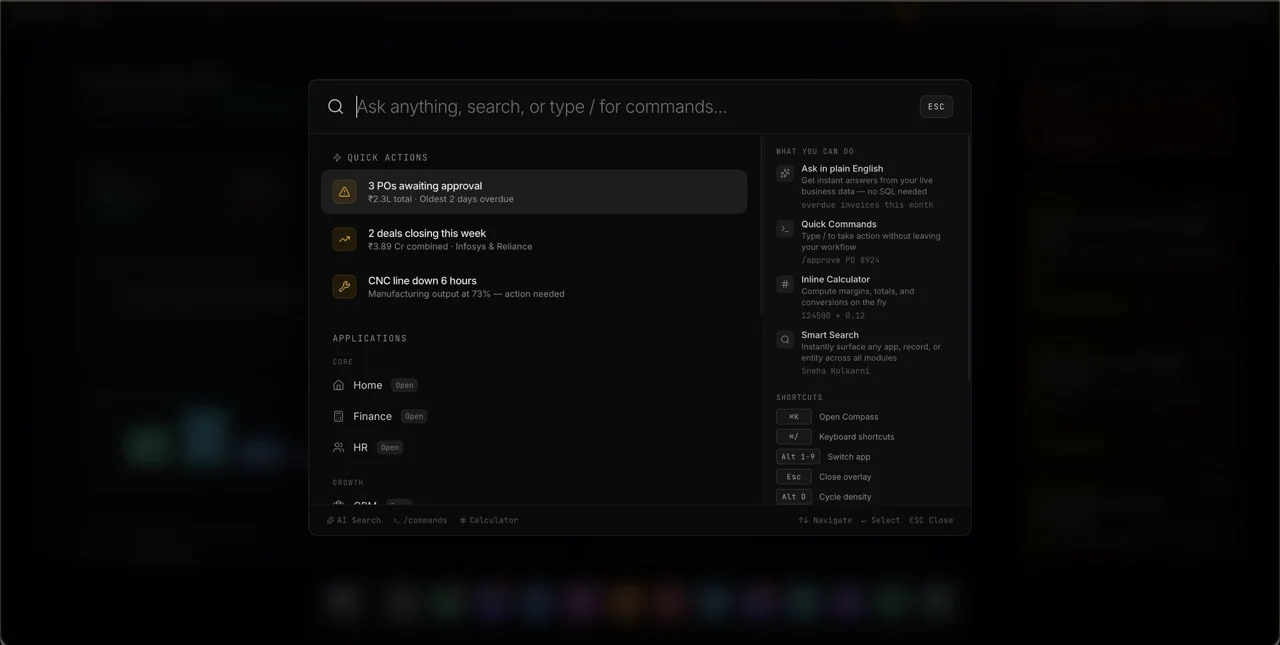Click the wrench icon for CNC line down
This screenshot has width=1280, height=645.
[344, 287]
